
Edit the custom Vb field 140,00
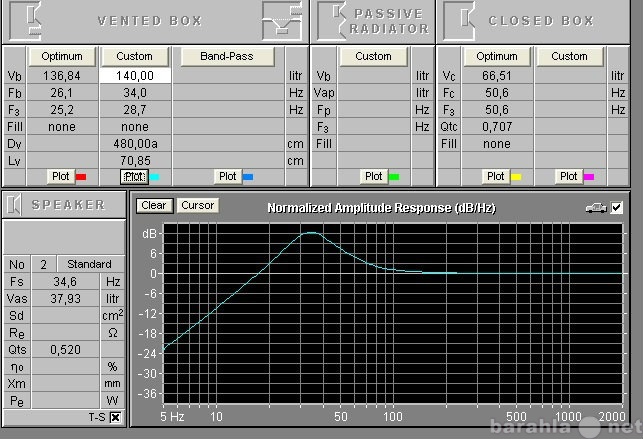135,76
